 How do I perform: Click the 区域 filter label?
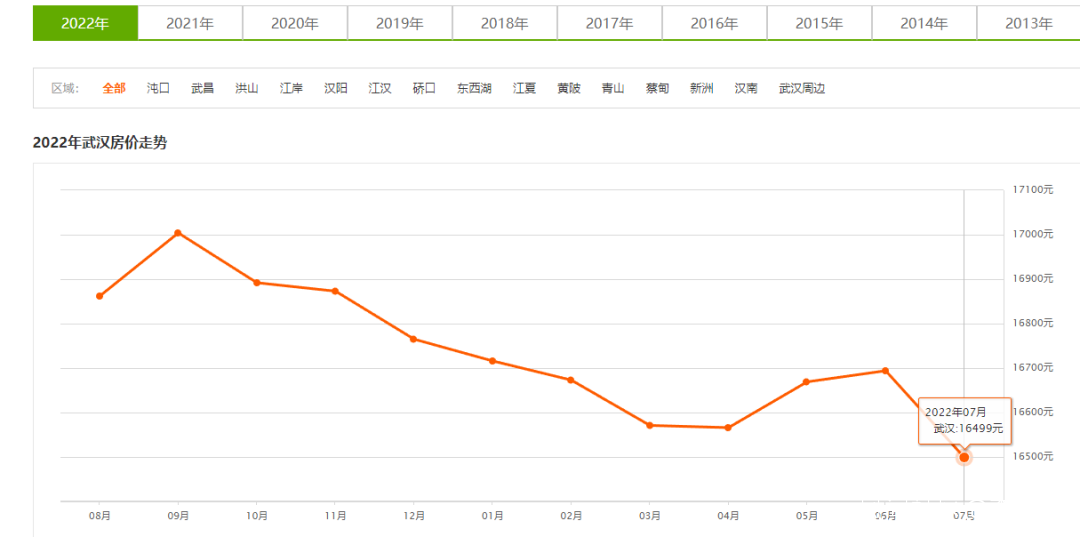[x=65, y=88]
